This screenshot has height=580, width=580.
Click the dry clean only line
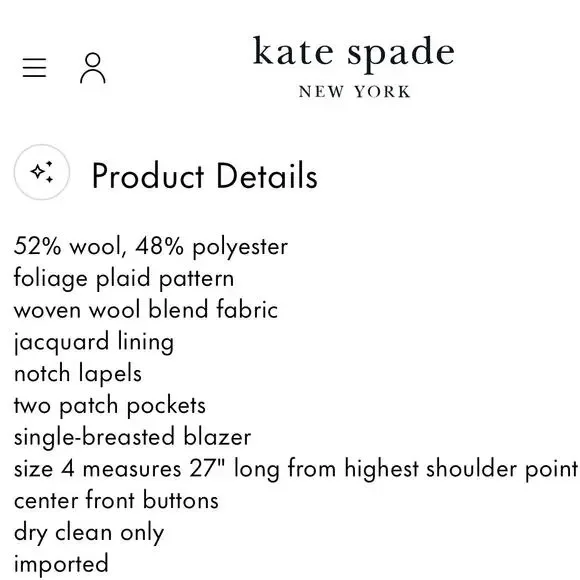pos(89,533)
